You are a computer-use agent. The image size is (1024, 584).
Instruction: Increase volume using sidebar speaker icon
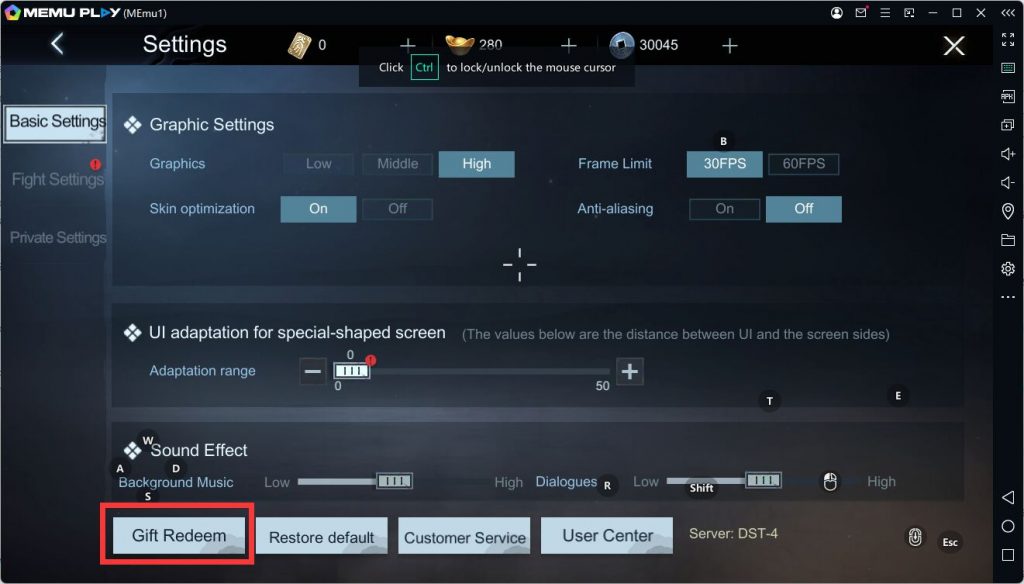1008,154
